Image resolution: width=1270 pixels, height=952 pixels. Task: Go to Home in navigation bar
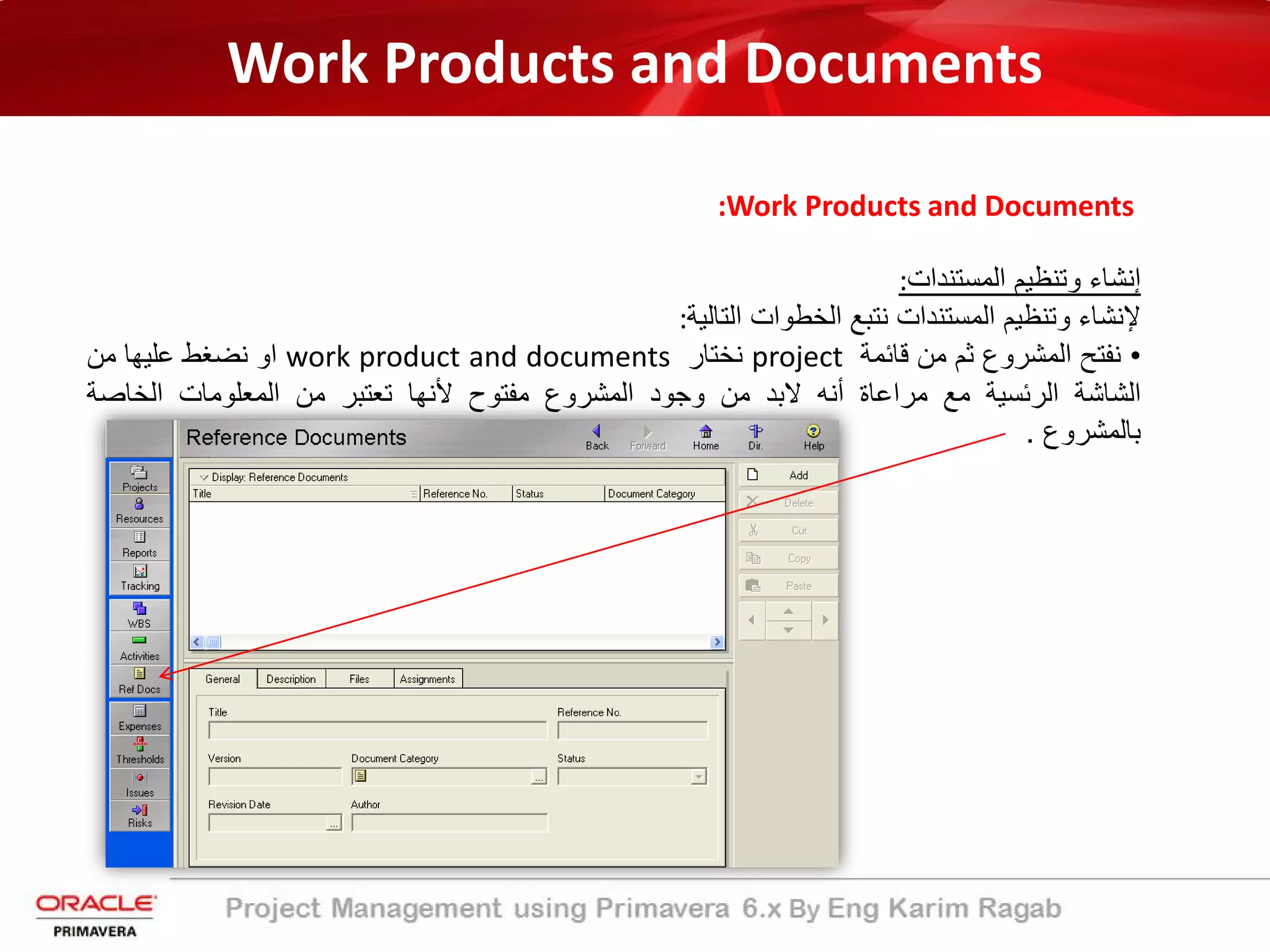tap(706, 438)
